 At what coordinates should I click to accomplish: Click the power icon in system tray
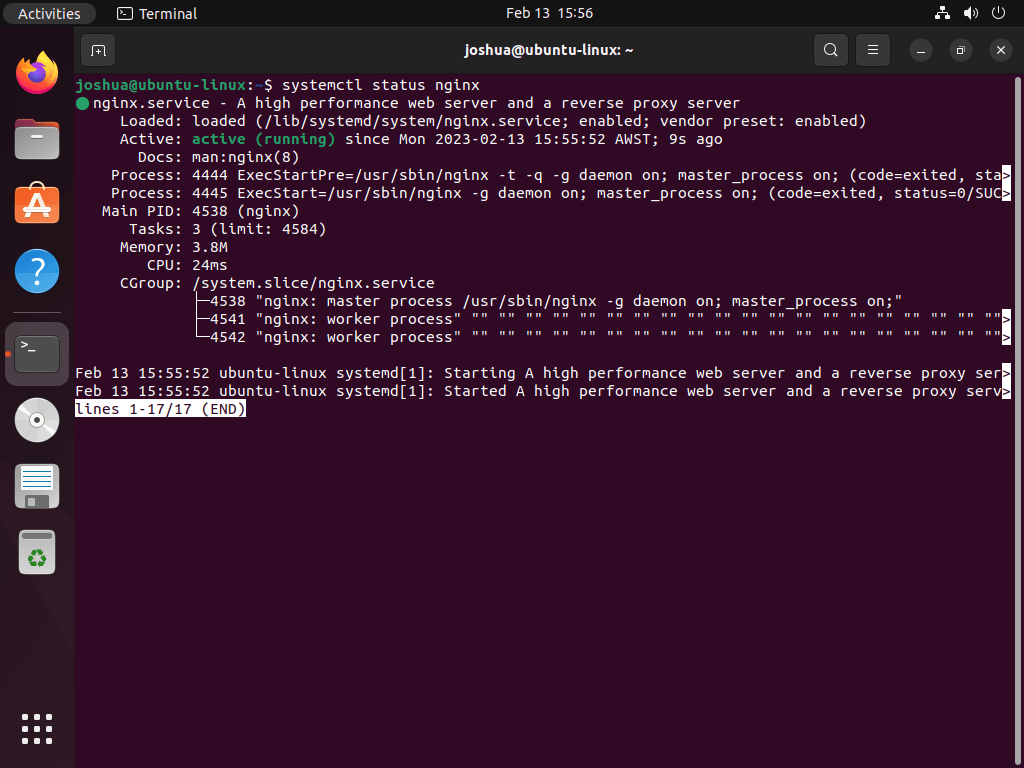pyautogui.click(x=997, y=13)
